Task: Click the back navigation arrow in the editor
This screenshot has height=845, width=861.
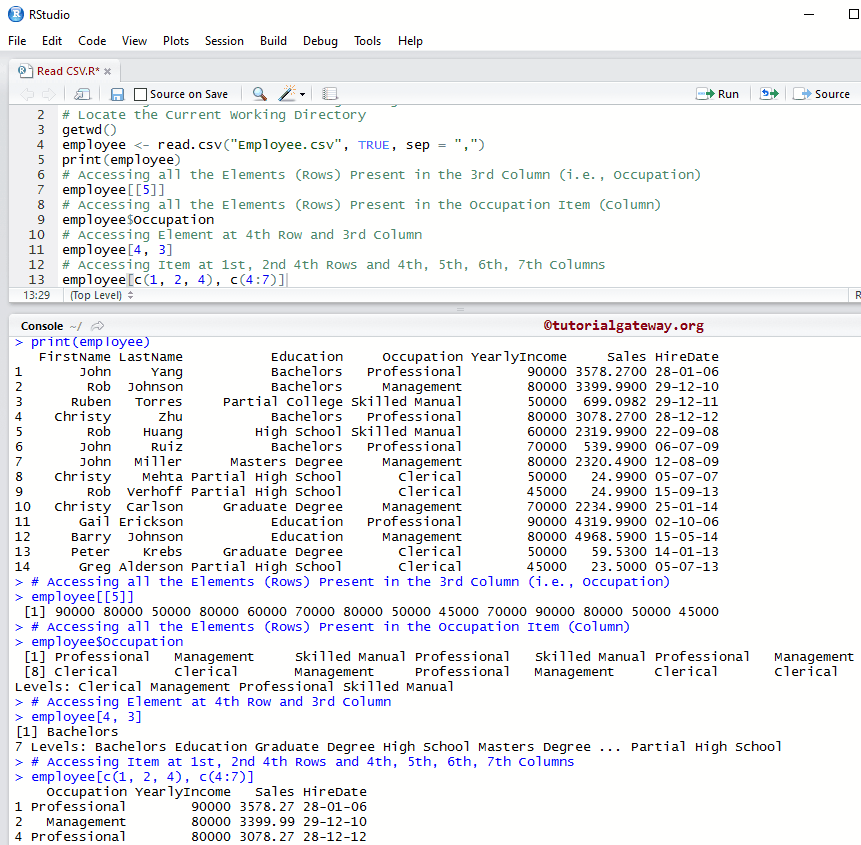Action: 29,93
